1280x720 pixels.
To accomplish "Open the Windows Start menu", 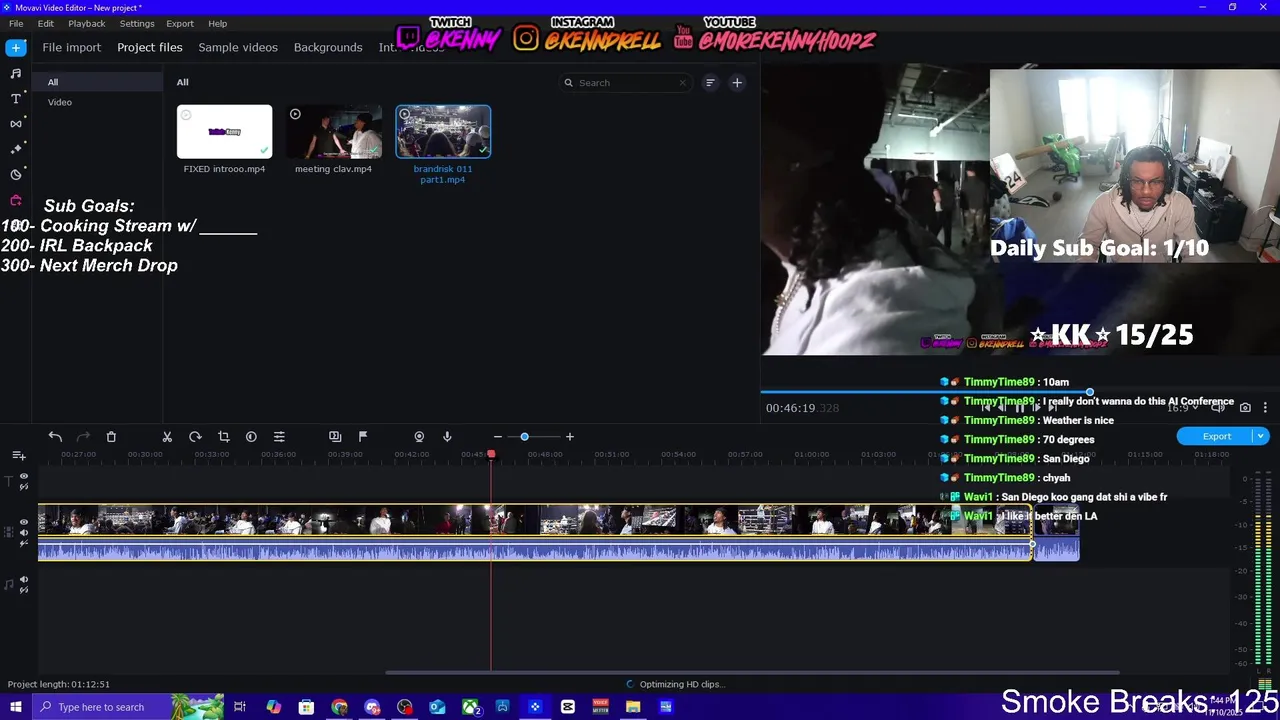I will (x=16, y=707).
